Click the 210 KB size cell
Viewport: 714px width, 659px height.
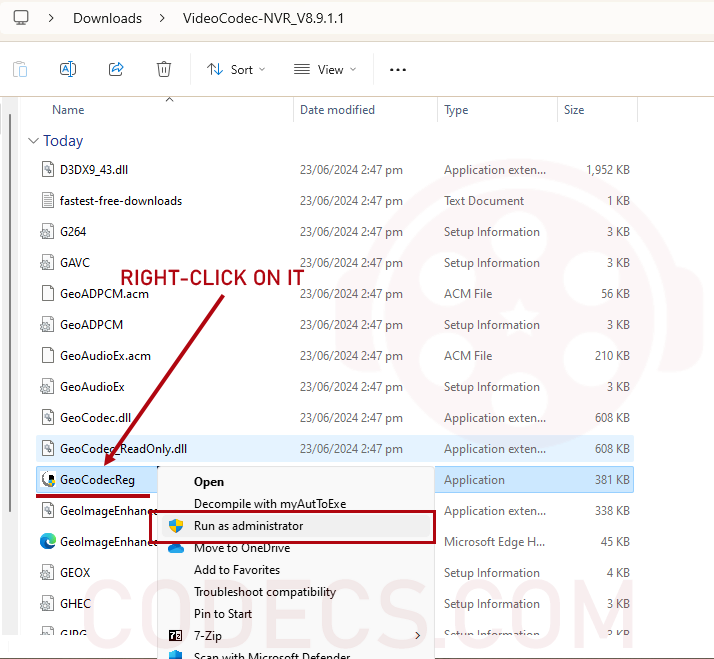(612, 356)
